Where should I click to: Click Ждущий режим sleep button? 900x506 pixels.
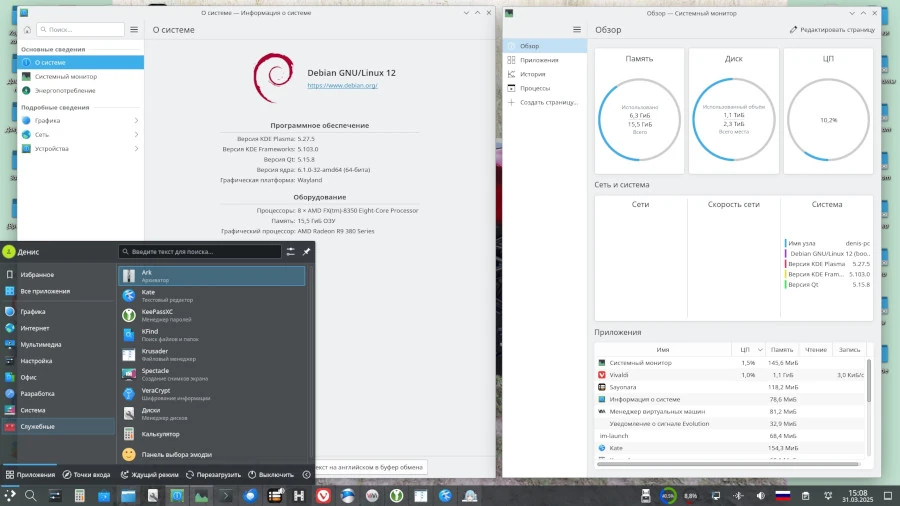[149, 474]
